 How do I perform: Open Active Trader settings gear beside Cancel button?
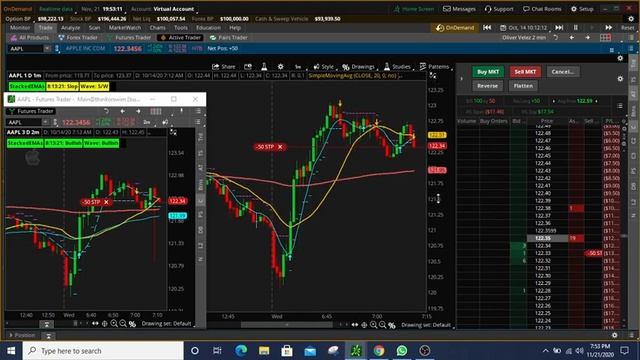(620, 79)
